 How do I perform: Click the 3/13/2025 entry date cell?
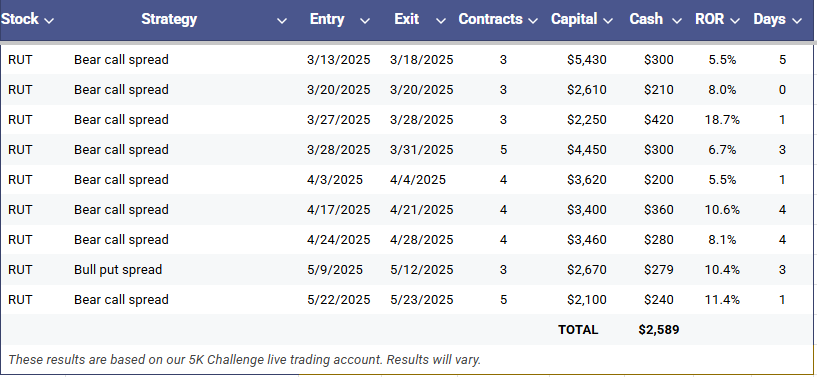click(x=339, y=60)
